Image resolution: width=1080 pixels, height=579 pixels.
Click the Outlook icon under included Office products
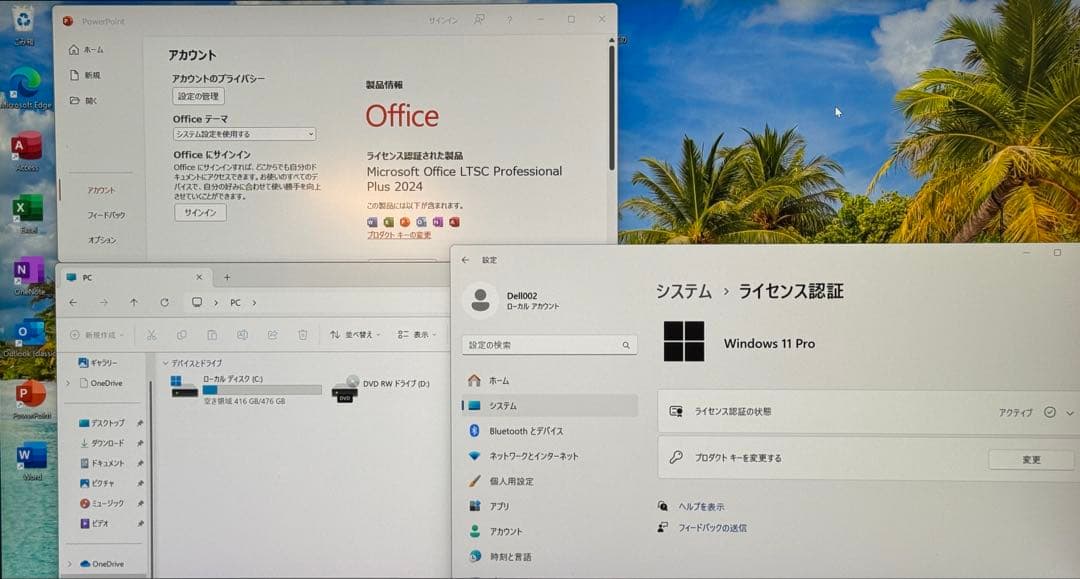[422, 222]
